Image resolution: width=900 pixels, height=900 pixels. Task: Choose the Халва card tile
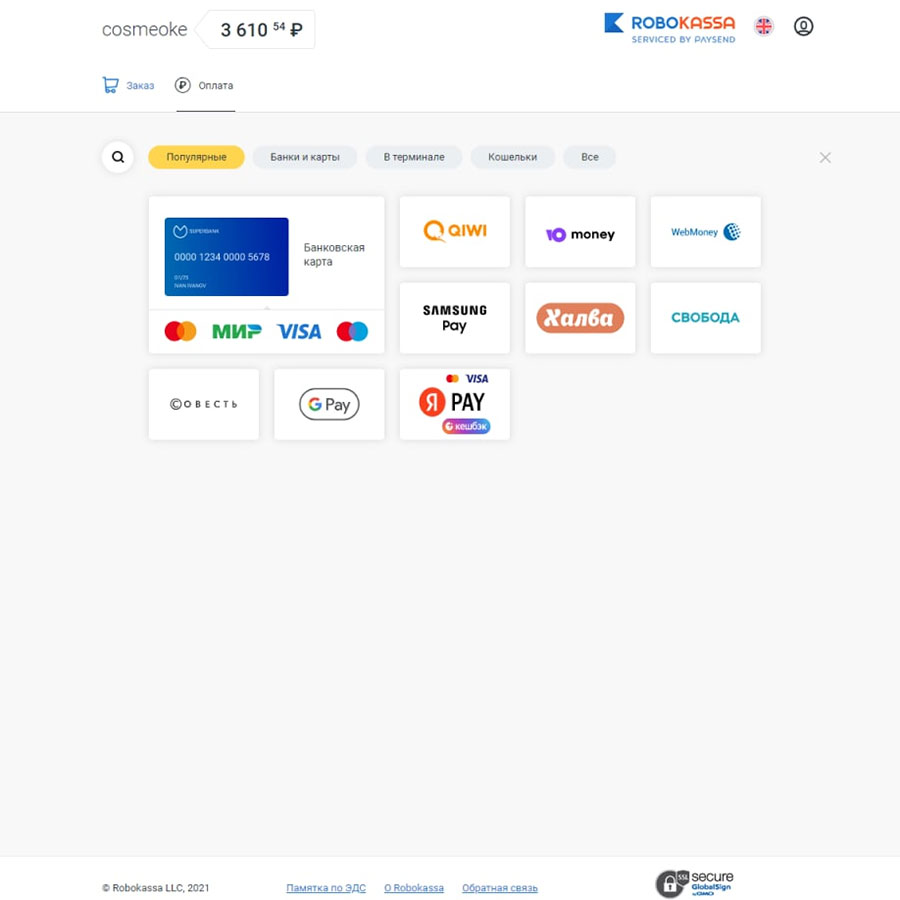point(580,317)
